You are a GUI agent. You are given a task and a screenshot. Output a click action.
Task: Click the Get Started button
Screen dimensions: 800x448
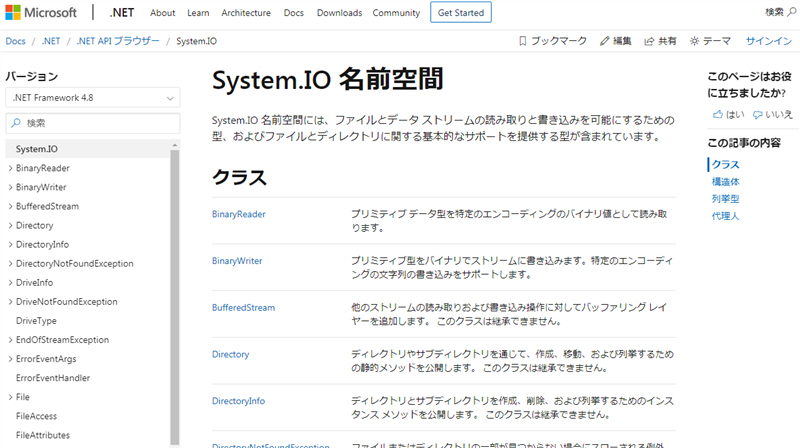coord(461,12)
